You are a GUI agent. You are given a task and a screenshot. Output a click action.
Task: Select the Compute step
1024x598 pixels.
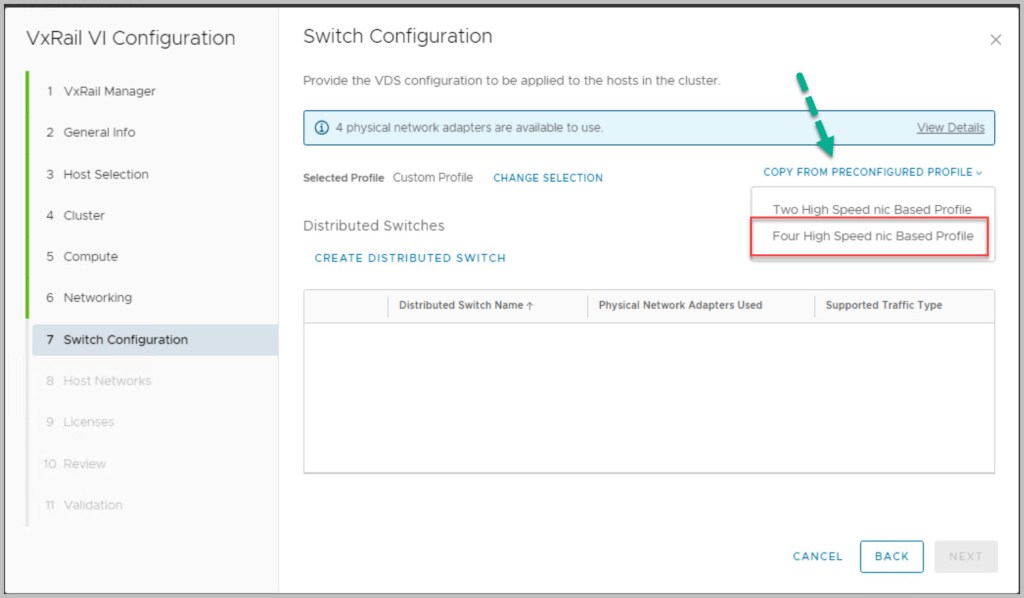click(x=90, y=257)
